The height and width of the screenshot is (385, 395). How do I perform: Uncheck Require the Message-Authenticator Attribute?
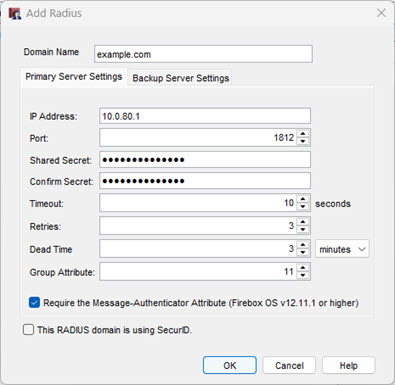[x=34, y=303]
